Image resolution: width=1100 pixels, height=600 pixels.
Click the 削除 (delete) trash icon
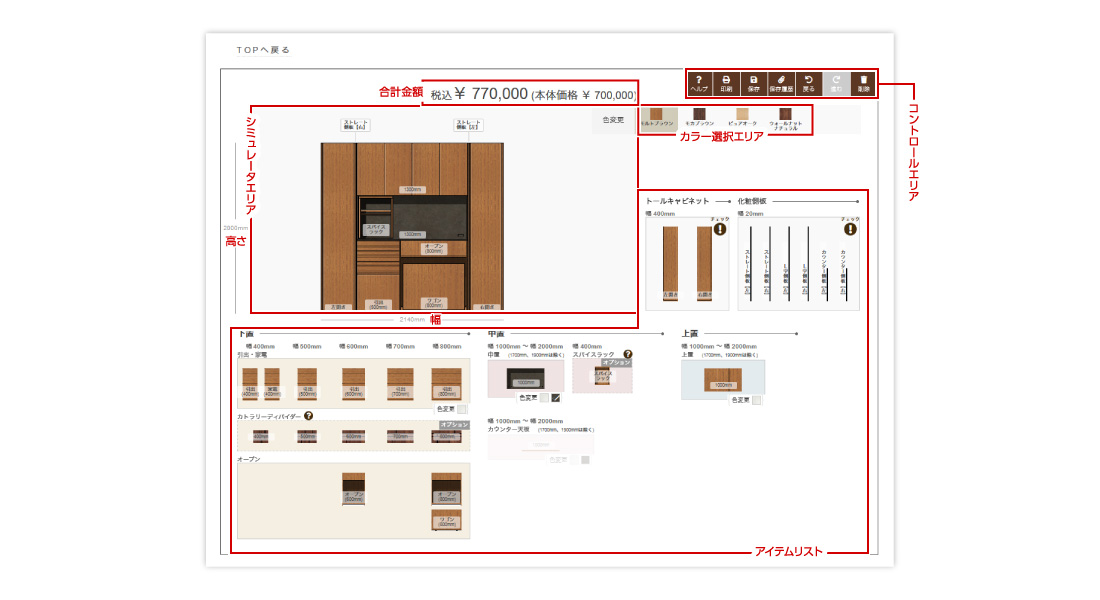pyautogui.click(x=864, y=83)
